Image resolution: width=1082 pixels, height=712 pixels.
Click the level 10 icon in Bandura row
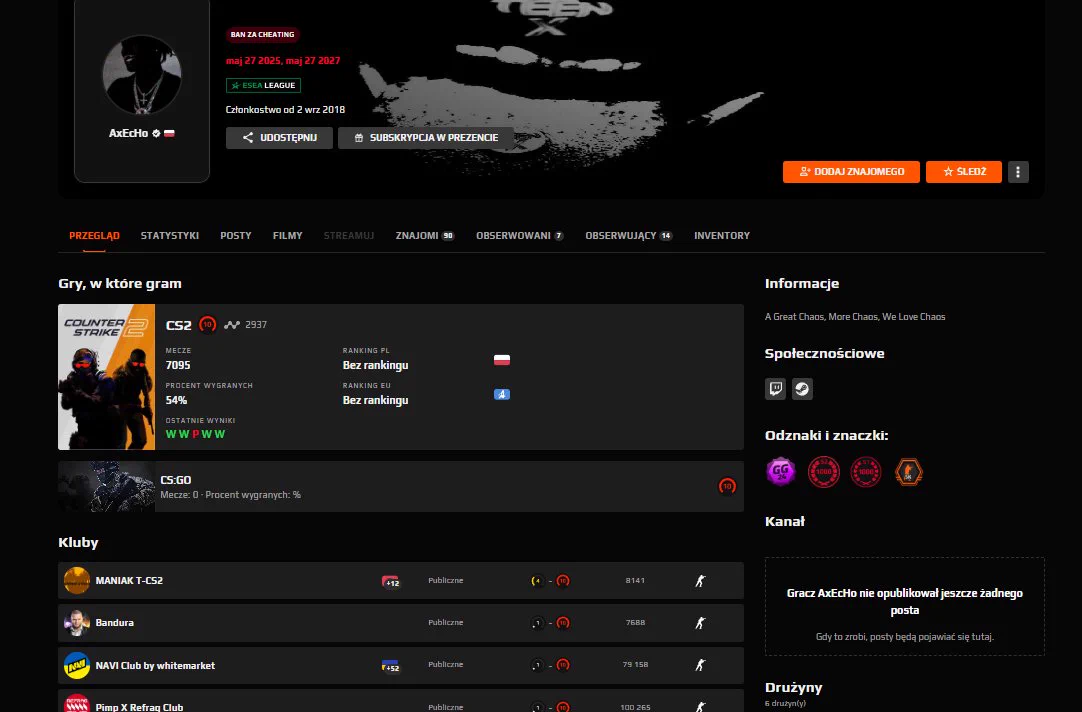click(563, 623)
